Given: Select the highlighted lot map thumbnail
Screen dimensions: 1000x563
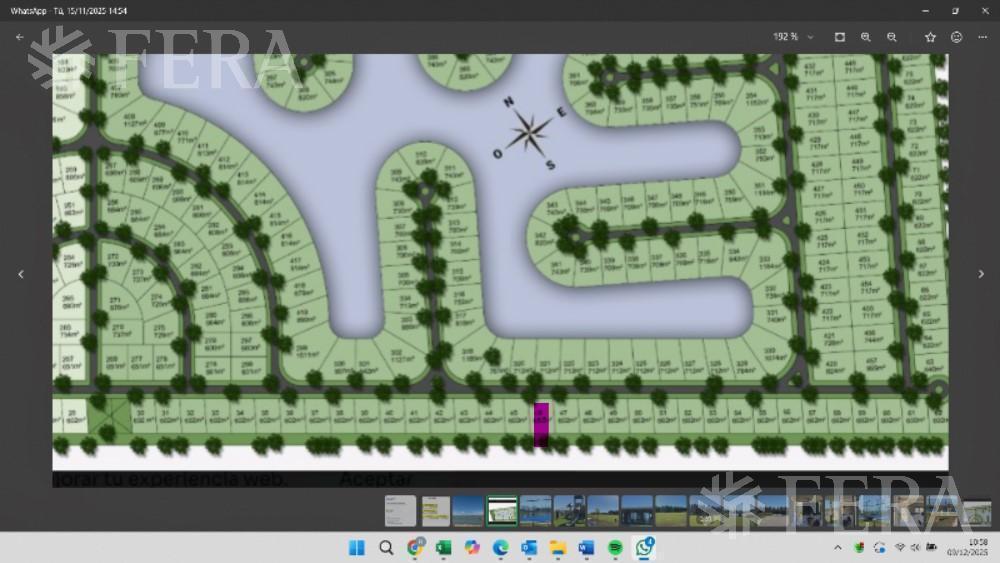Looking at the screenshot, I should point(502,511).
